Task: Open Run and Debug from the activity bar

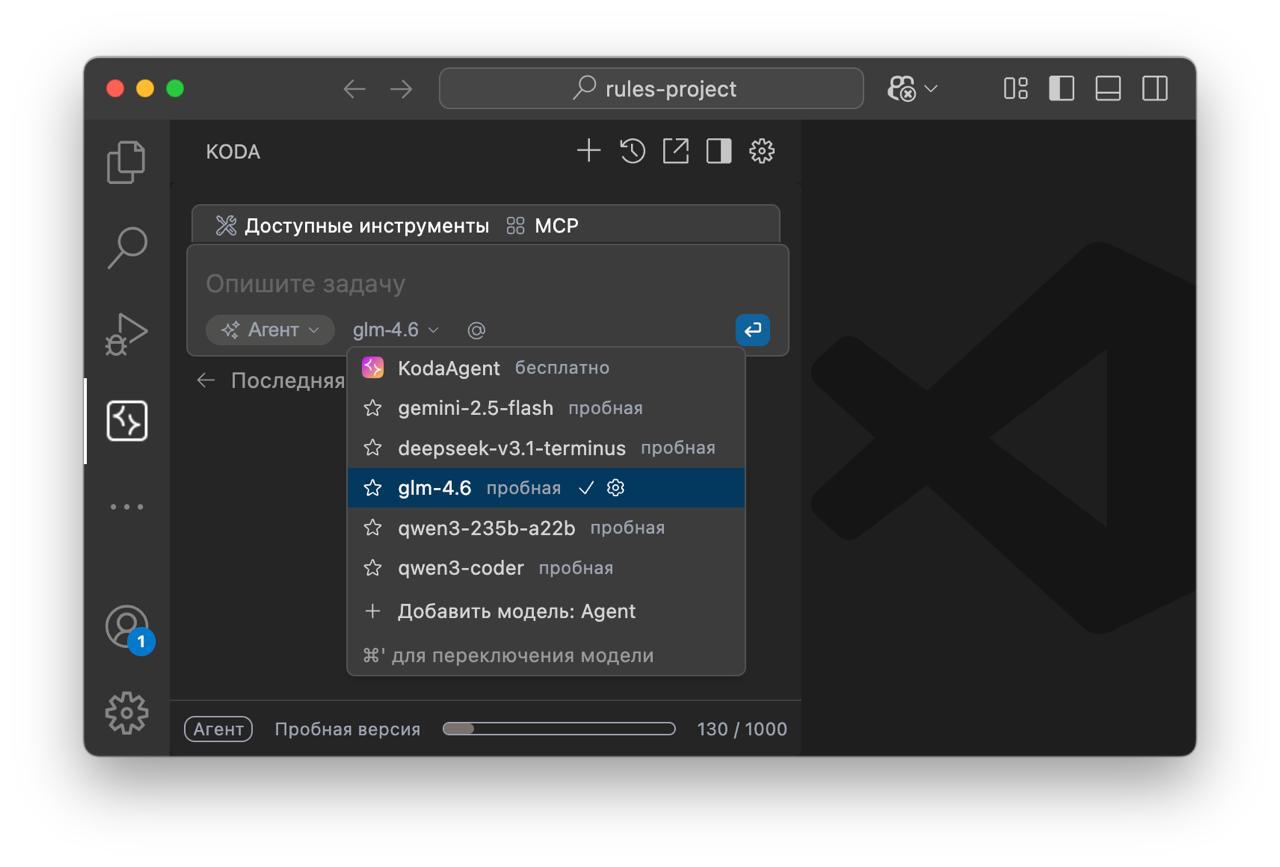Action: click(x=126, y=334)
